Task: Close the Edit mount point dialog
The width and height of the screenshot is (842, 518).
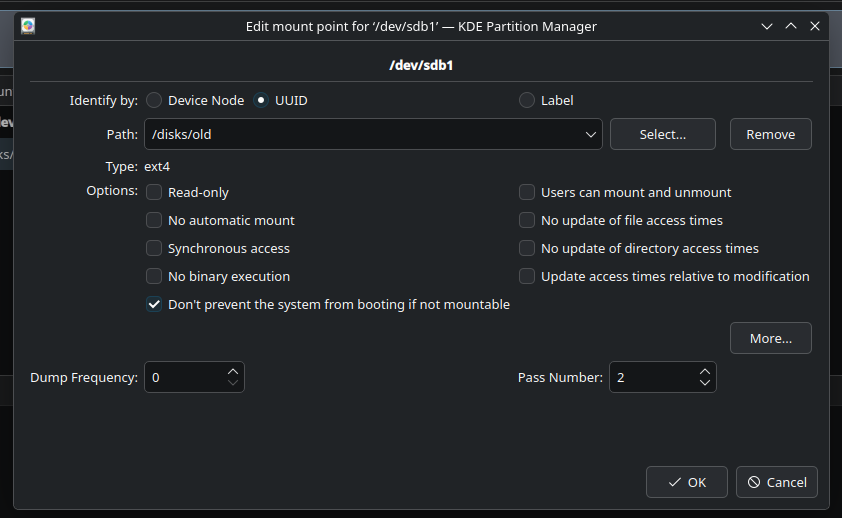Action: (815, 26)
